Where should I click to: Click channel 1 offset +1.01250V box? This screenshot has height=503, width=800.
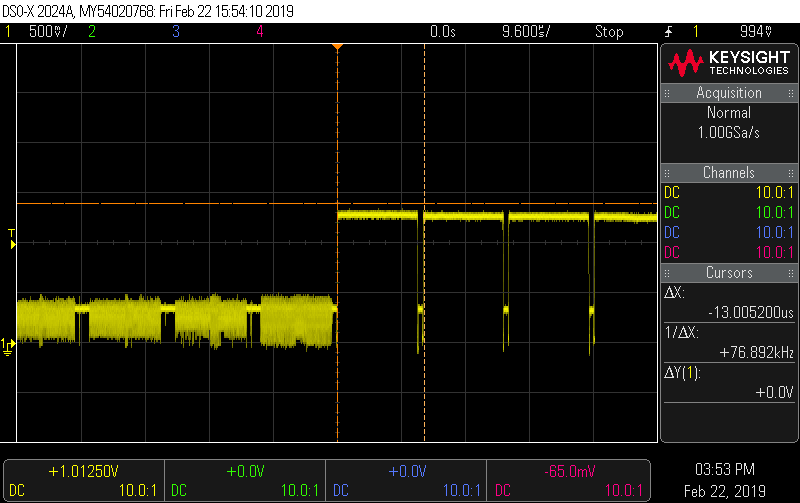point(84,481)
